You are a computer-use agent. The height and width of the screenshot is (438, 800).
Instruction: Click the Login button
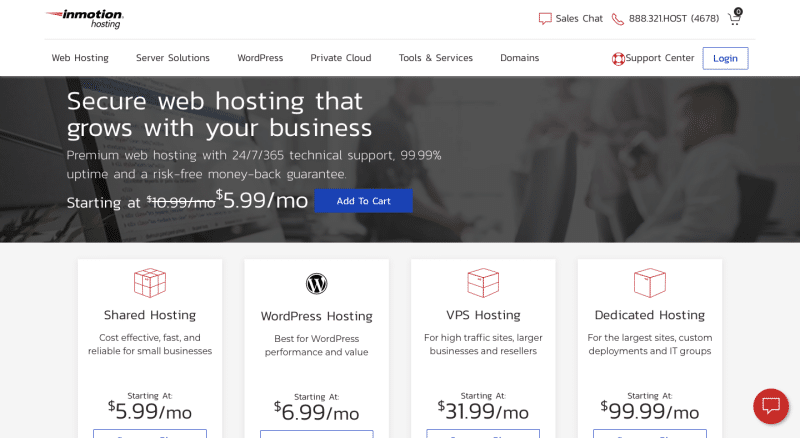pos(725,58)
